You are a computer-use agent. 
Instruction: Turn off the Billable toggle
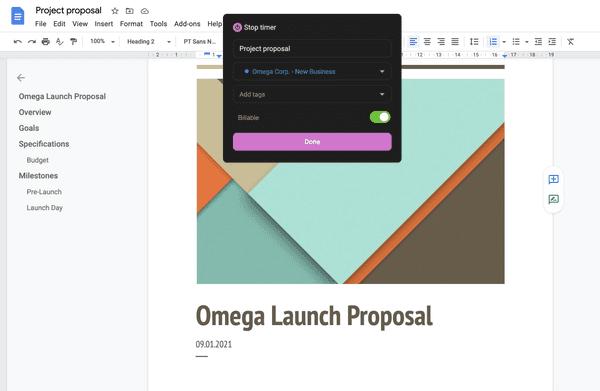[380, 117]
